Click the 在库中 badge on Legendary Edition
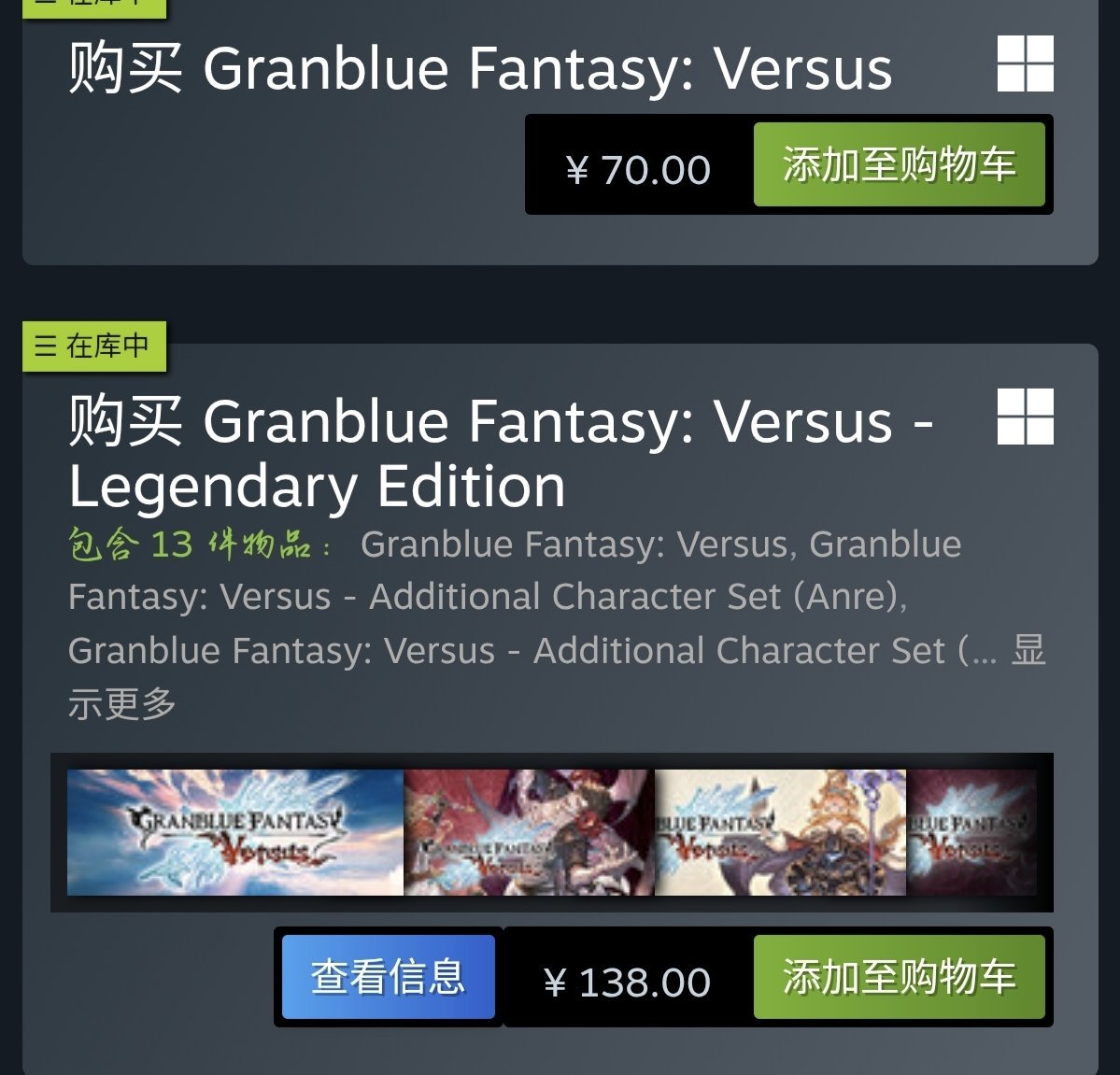Image resolution: width=1120 pixels, height=1075 pixels. tap(94, 347)
